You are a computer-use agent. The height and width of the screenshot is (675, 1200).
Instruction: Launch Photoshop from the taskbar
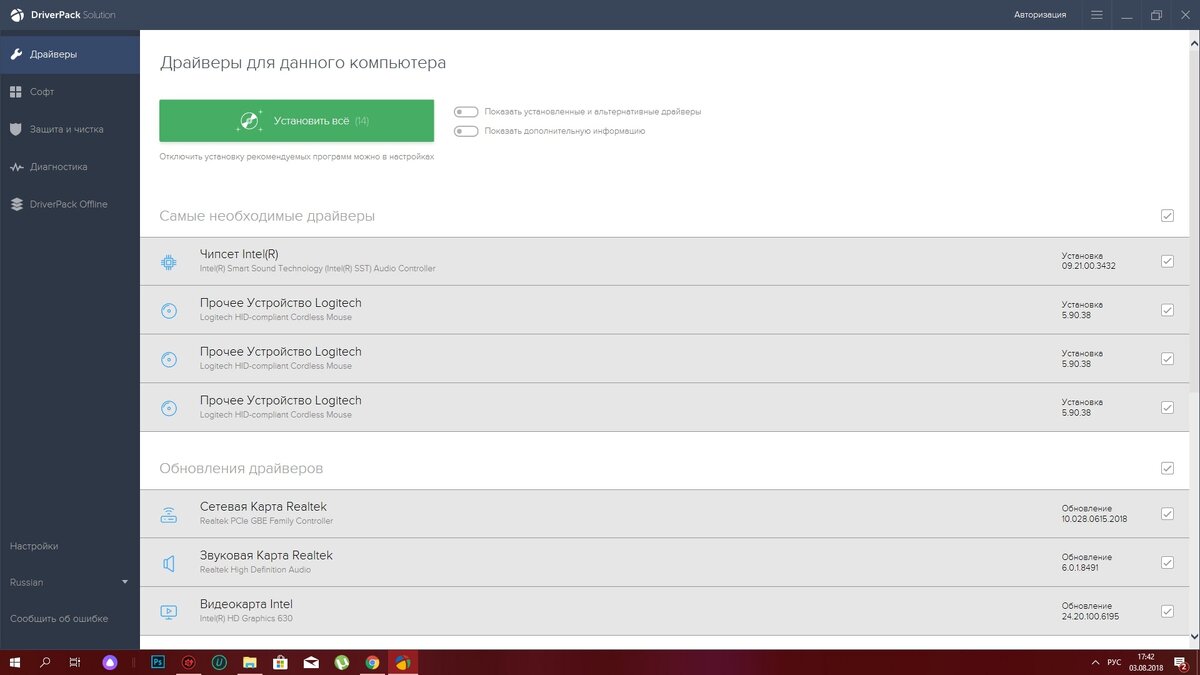click(x=157, y=662)
